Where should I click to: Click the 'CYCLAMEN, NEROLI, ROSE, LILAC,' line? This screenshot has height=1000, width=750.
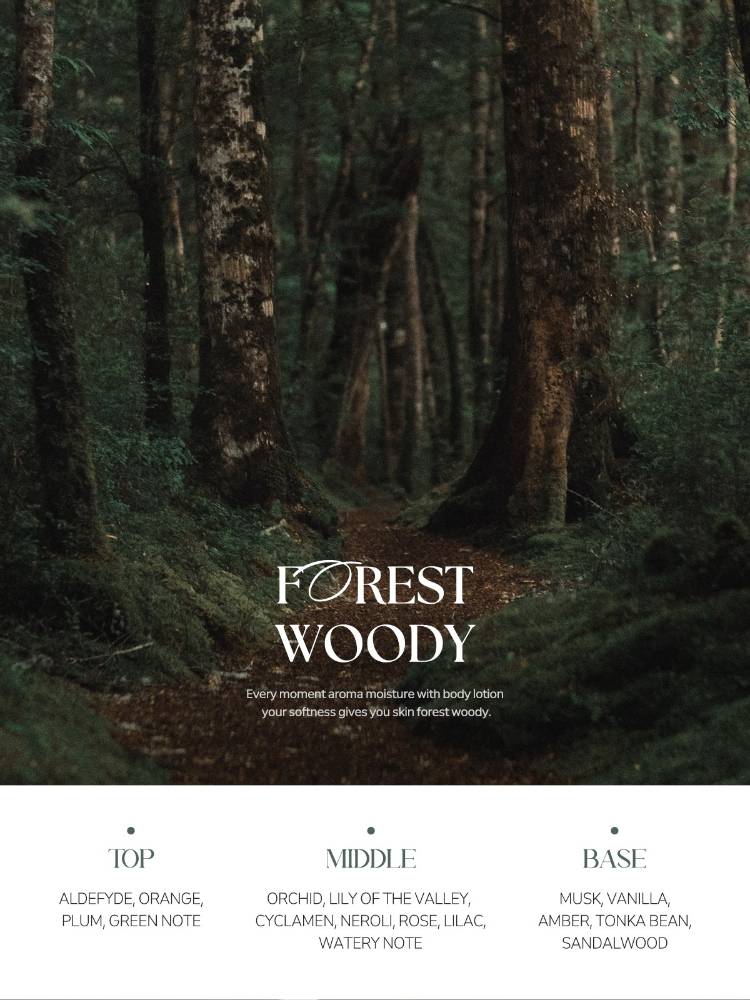pos(371,921)
